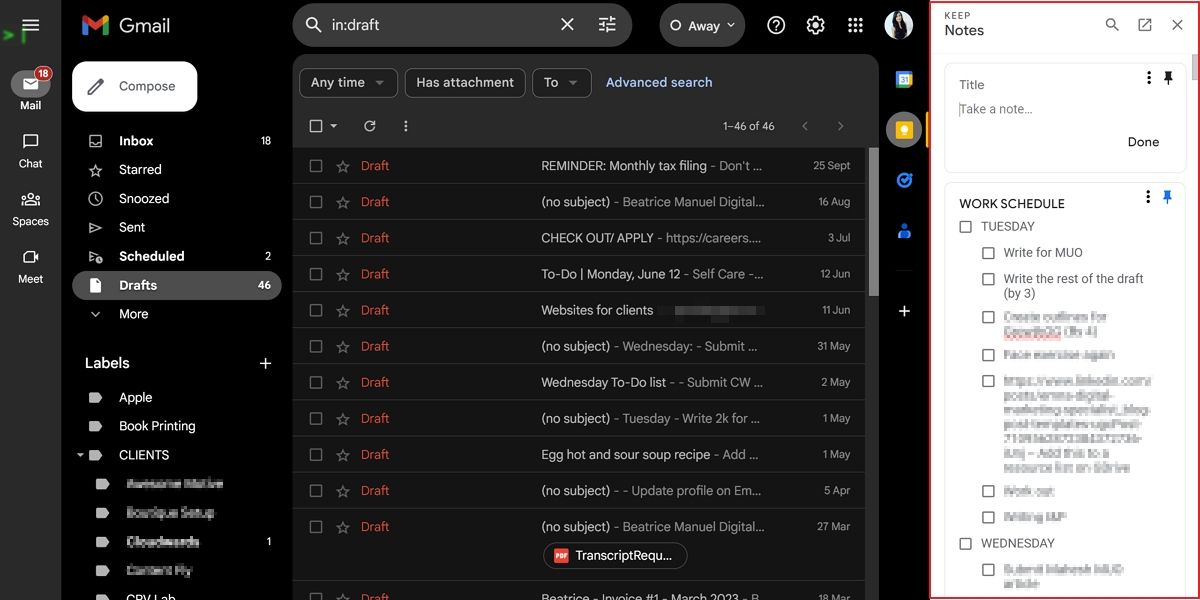Refresh the draft list

click(369, 126)
